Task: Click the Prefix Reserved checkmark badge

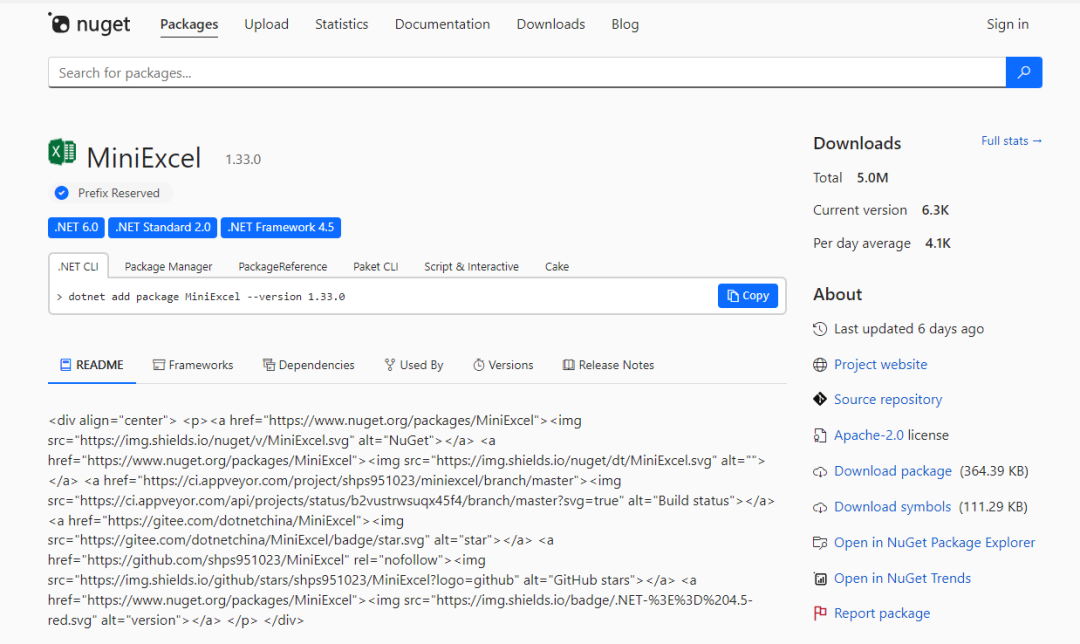Action: (x=62, y=193)
